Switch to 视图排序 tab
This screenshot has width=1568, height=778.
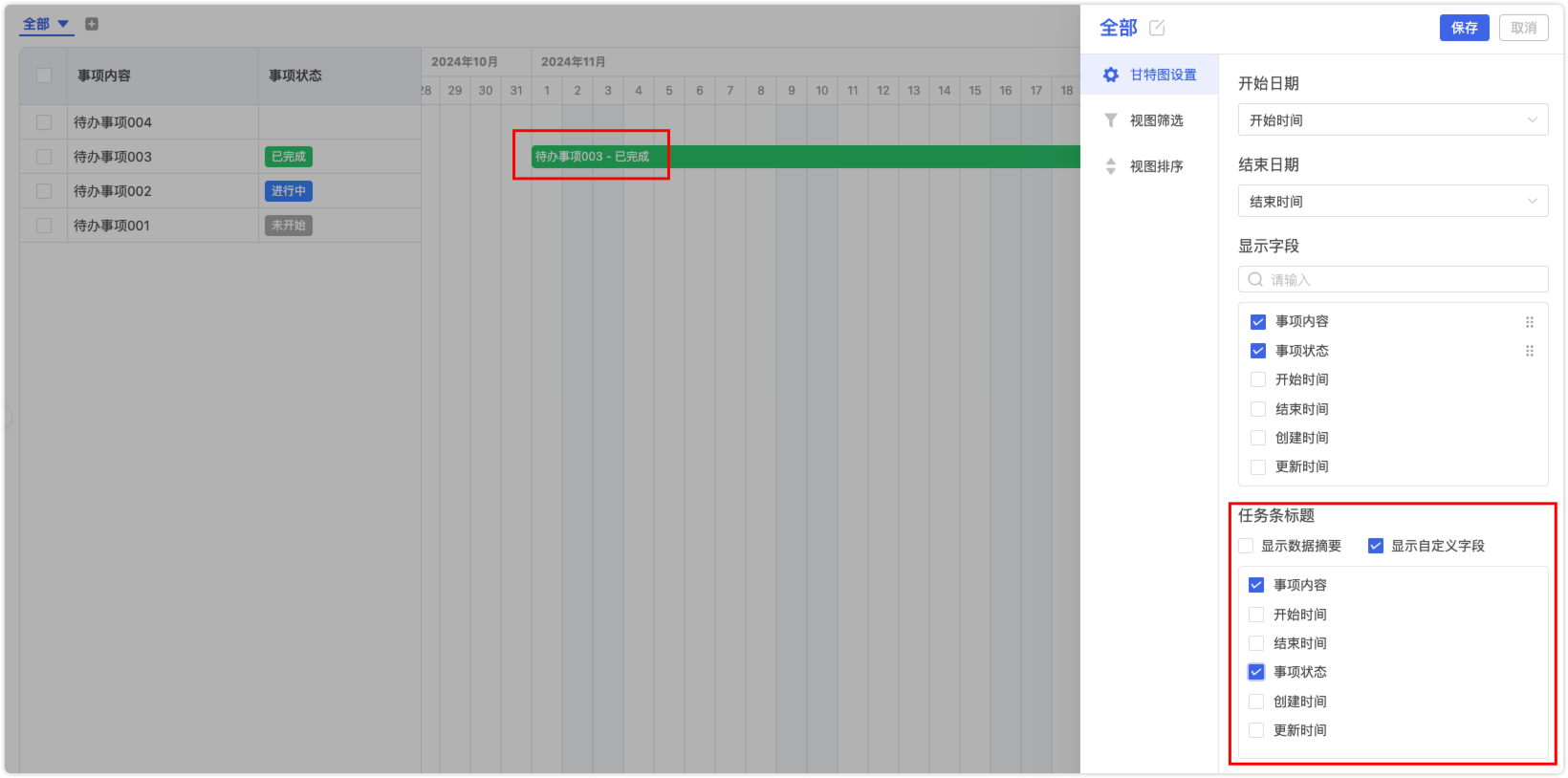[1149, 166]
